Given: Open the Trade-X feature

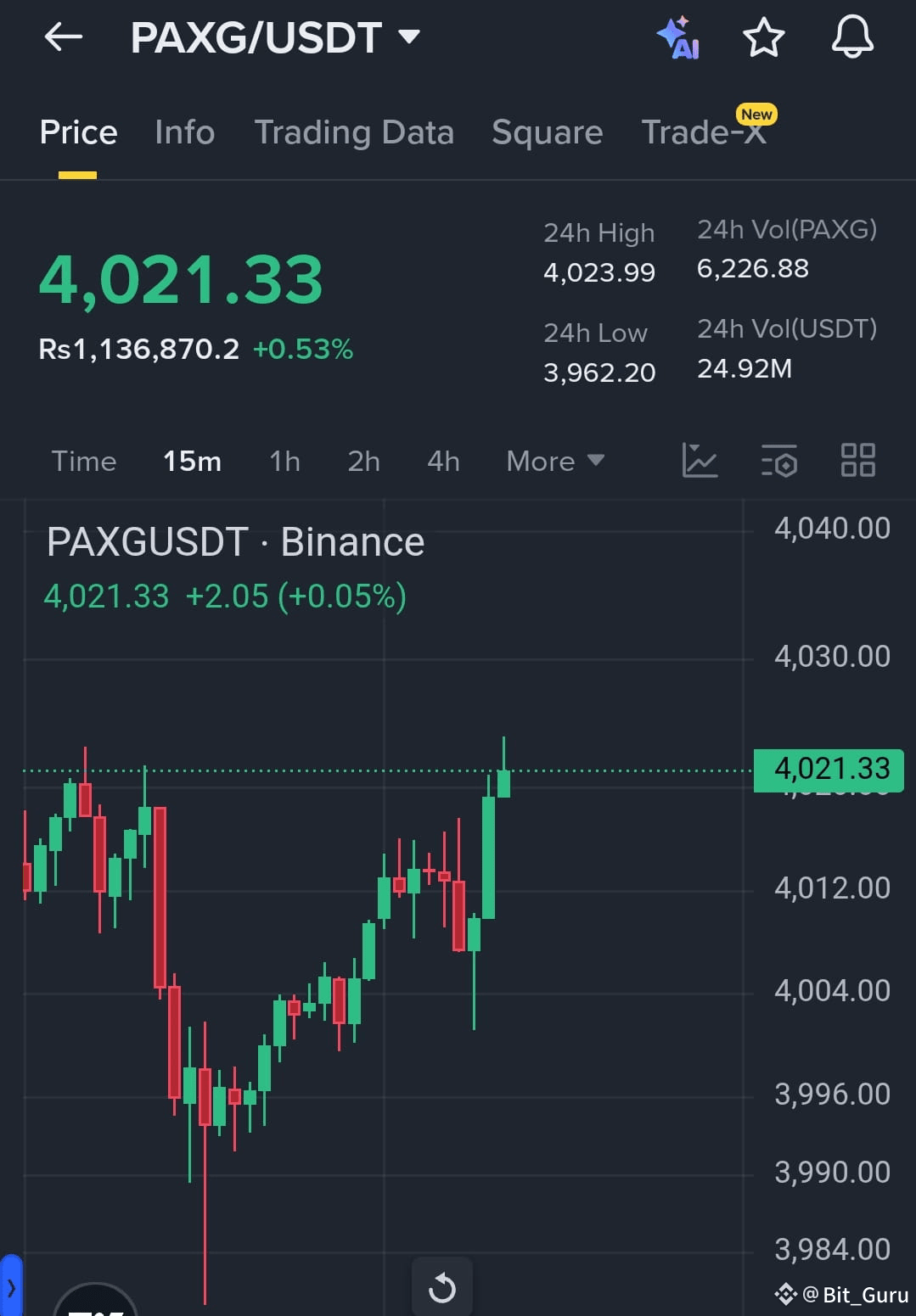Looking at the screenshot, I should [x=703, y=132].
